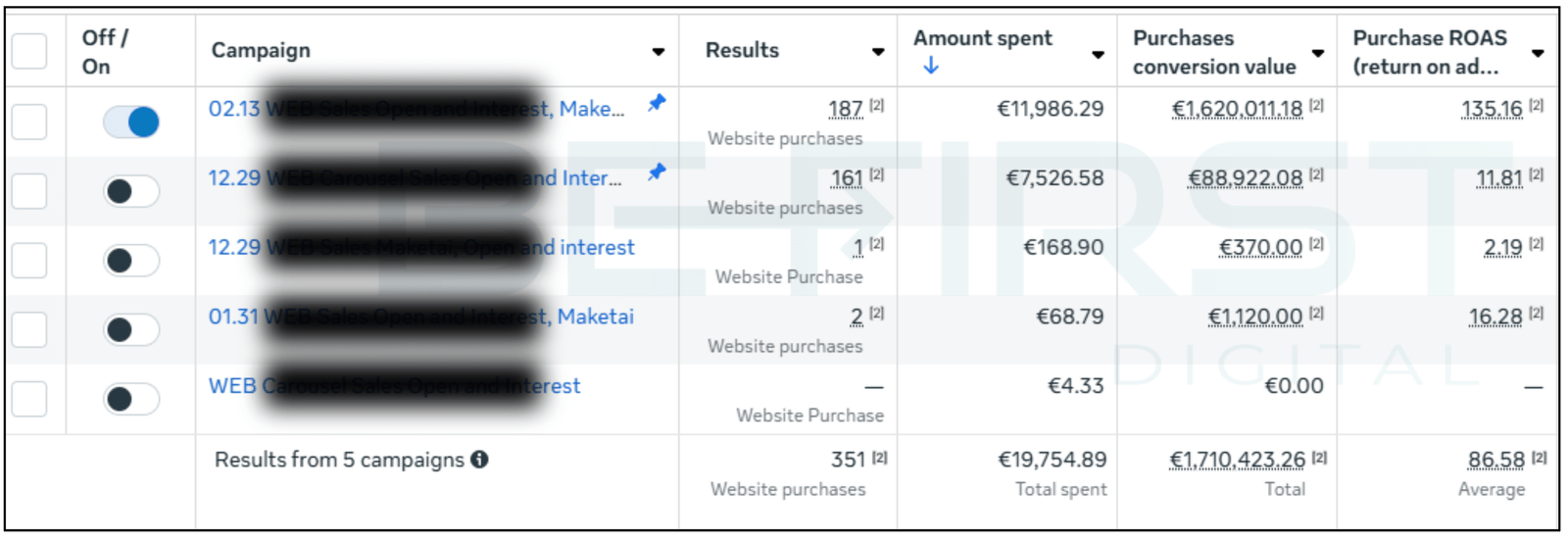Viewport: 1568px width, 540px height.
Task: Click Amount spent sort arrow icon
Action: [x=931, y=66]
